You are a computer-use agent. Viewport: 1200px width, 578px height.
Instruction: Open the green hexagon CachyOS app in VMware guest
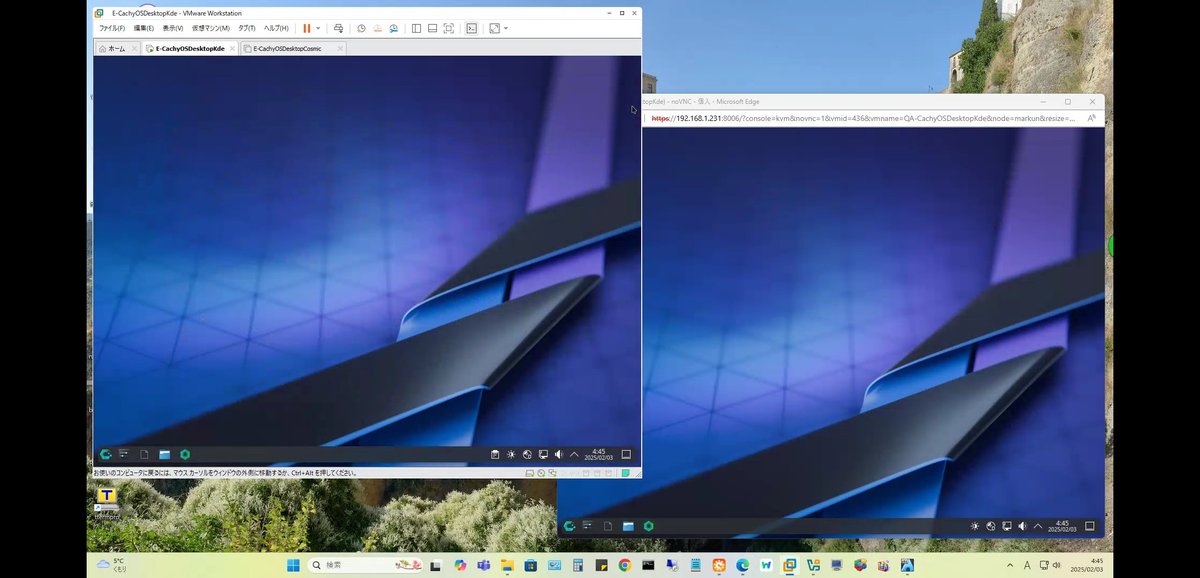pyautogui.click(x=185, y=454)
